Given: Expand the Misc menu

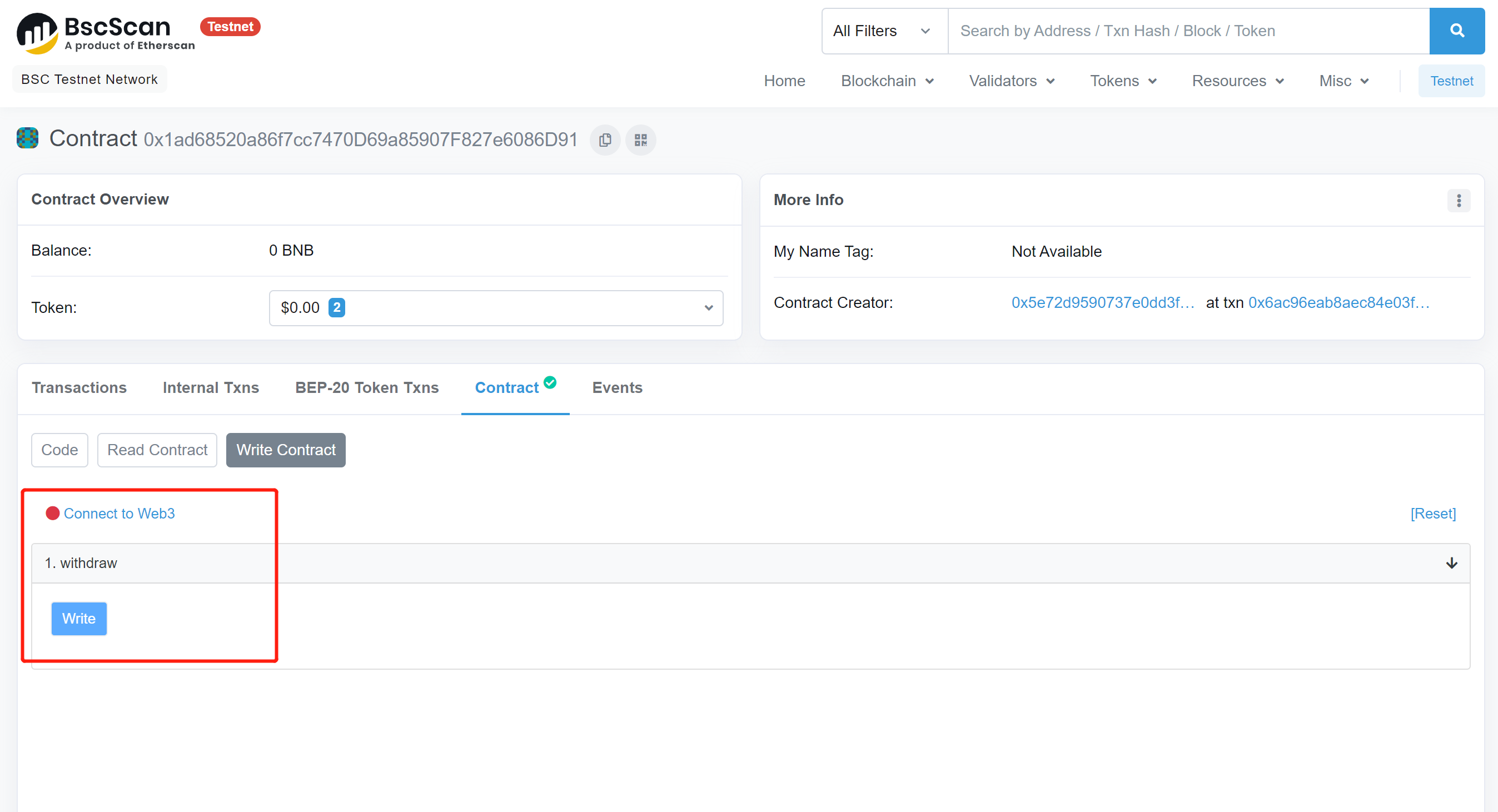Looking at the screenshot, I should pyautogui.click(x=1343, y=81).
